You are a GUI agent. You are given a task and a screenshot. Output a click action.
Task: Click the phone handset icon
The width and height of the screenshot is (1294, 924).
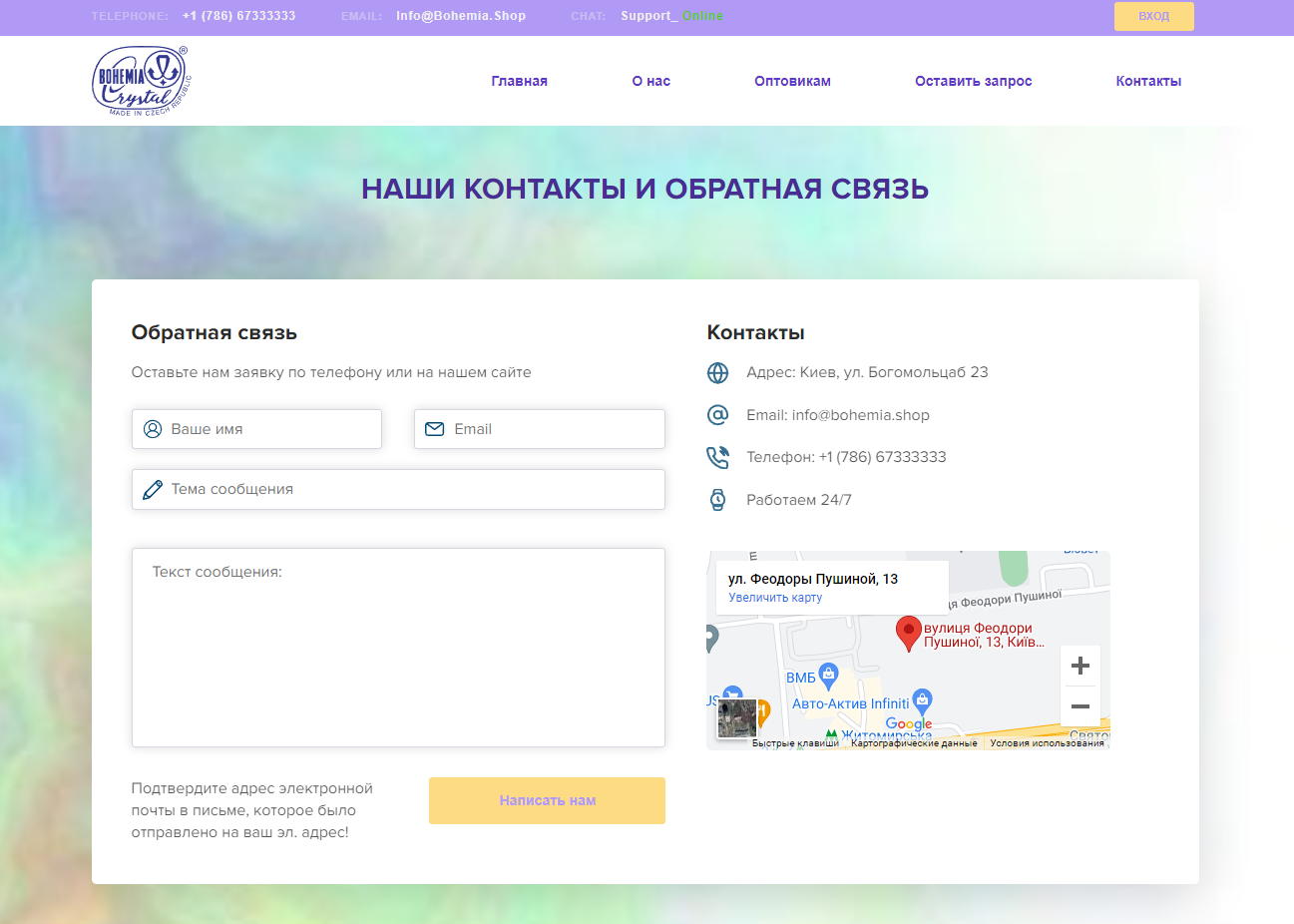click(x=717, y=457)
